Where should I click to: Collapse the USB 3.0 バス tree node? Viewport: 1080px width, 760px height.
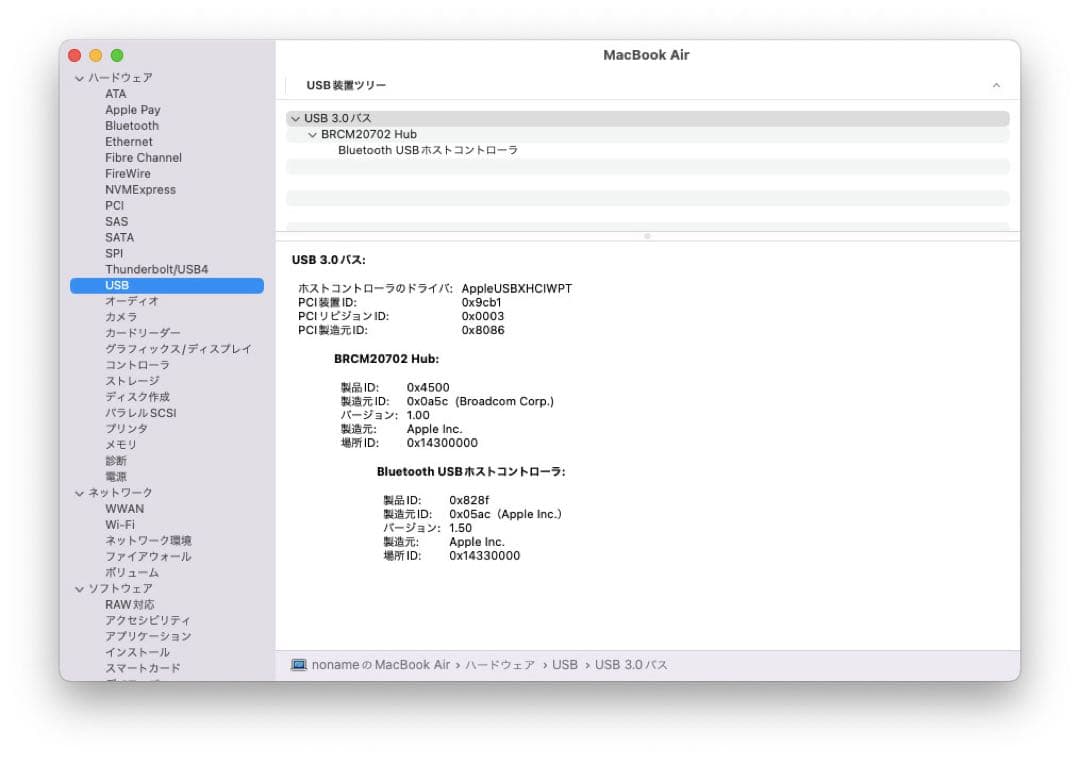pos(297,117)
